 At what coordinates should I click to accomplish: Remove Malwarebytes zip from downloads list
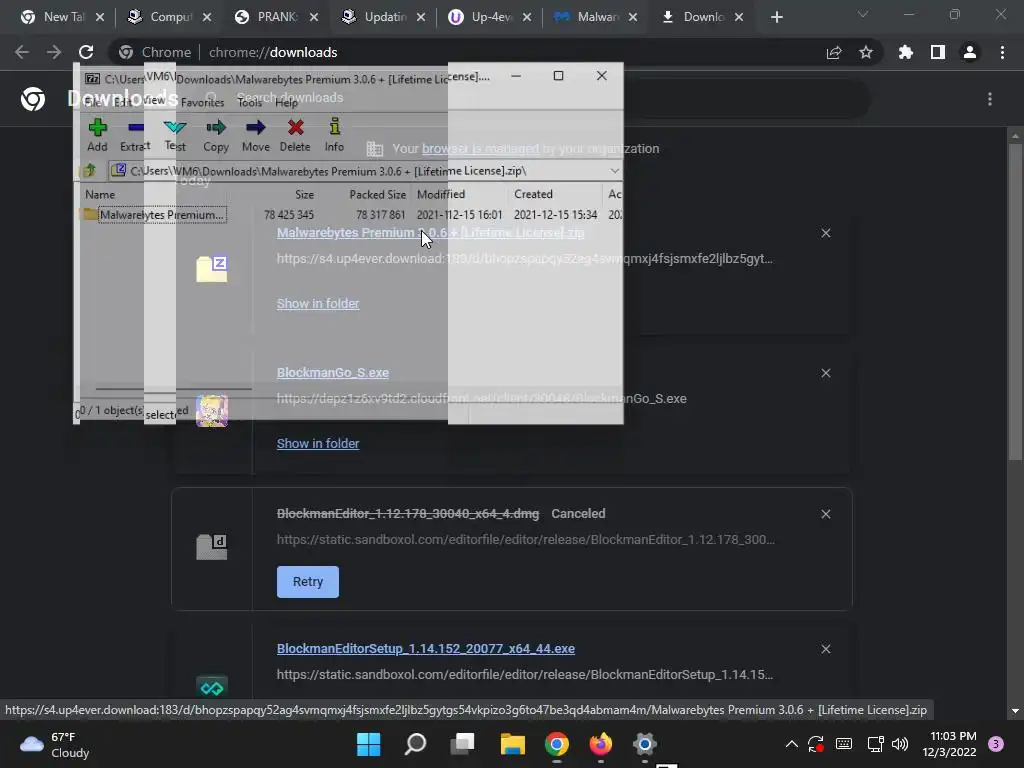pyautogui.click(x=825, y=233)
